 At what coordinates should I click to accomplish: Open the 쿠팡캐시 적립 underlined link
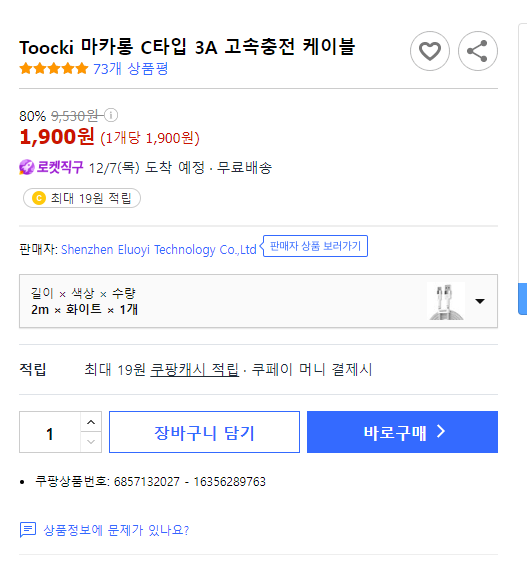[195, 369]
